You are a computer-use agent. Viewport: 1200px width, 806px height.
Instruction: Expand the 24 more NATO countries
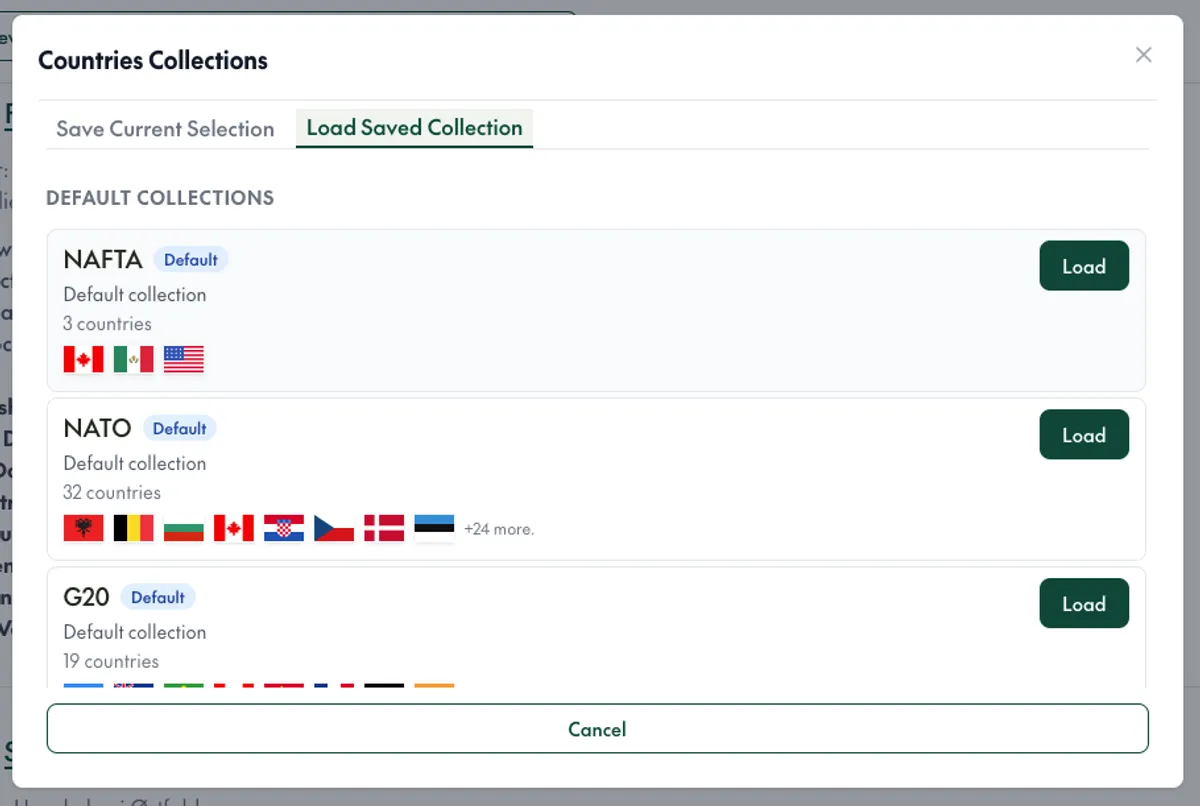[499, 528]
